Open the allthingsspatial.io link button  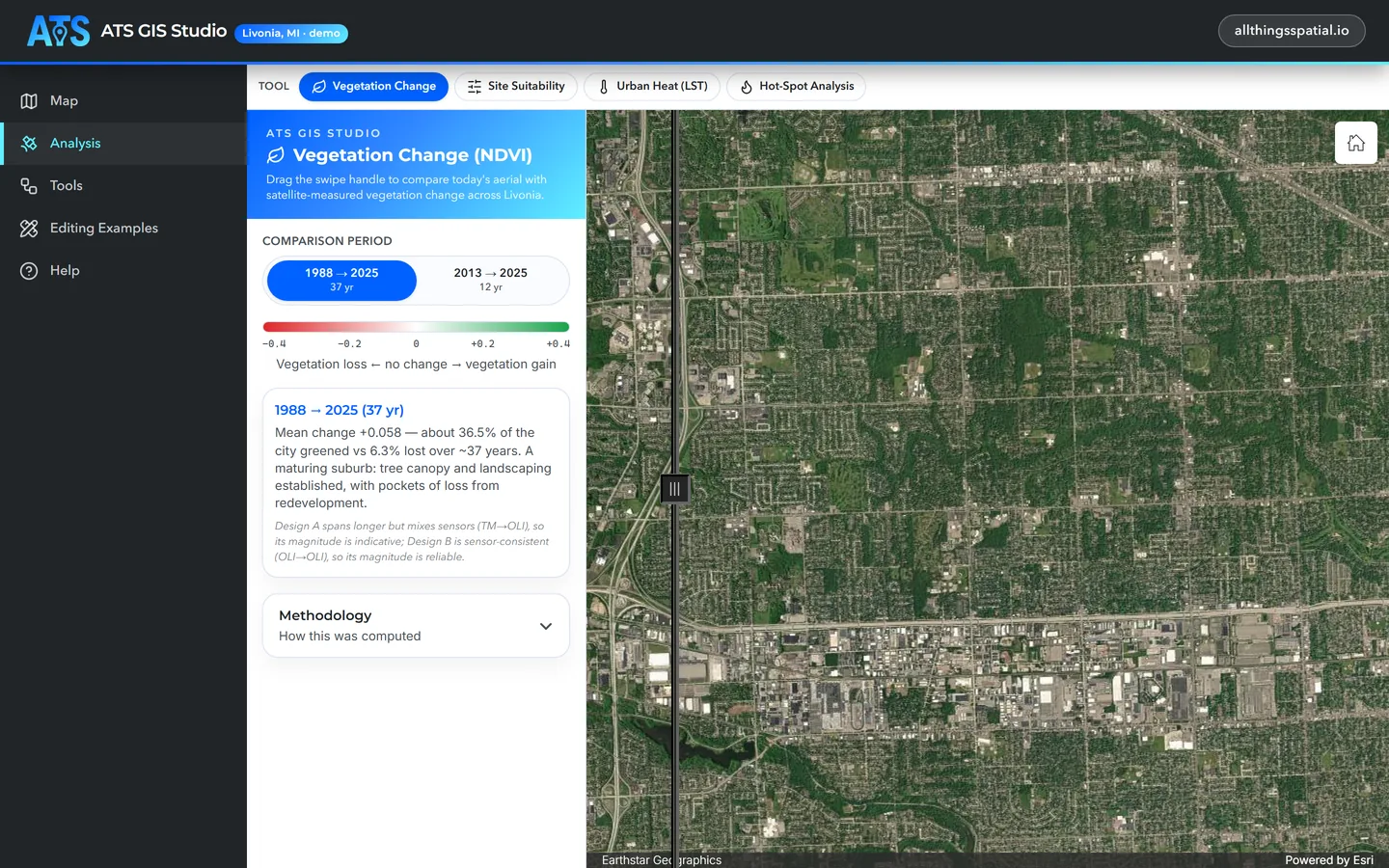click(x=1292, y=31)
